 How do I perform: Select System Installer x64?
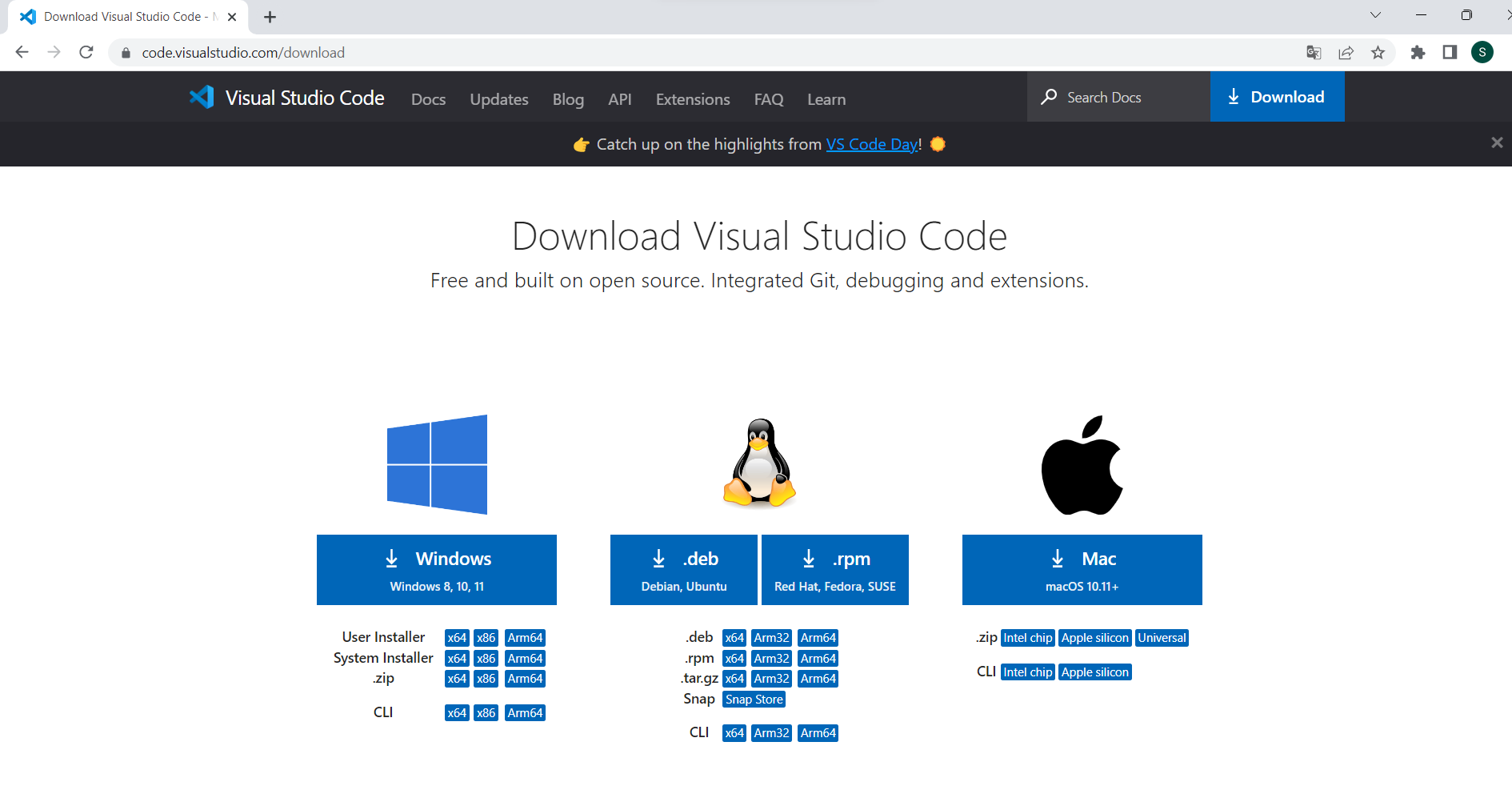pyautogui.click(x=457, y=659)
